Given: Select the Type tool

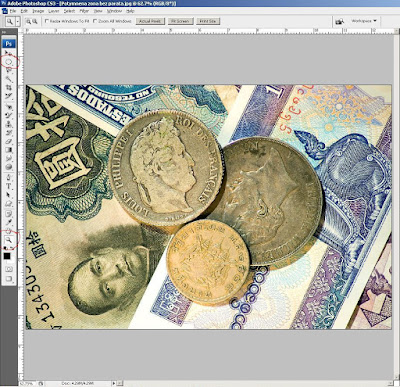Looking at the screenshot, I should pos(9,186).
